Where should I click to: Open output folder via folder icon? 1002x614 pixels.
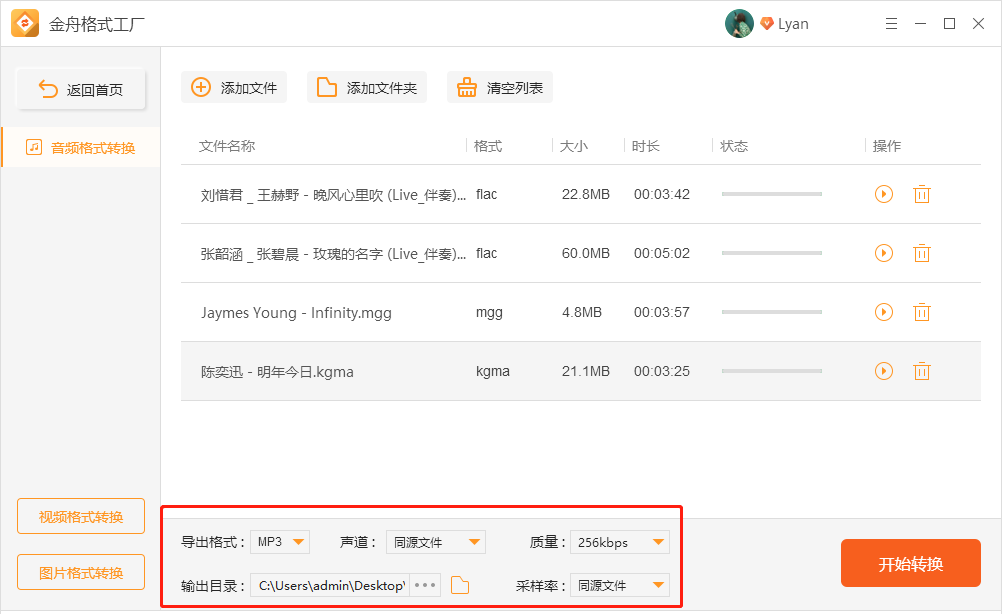[x=460, y=585]
